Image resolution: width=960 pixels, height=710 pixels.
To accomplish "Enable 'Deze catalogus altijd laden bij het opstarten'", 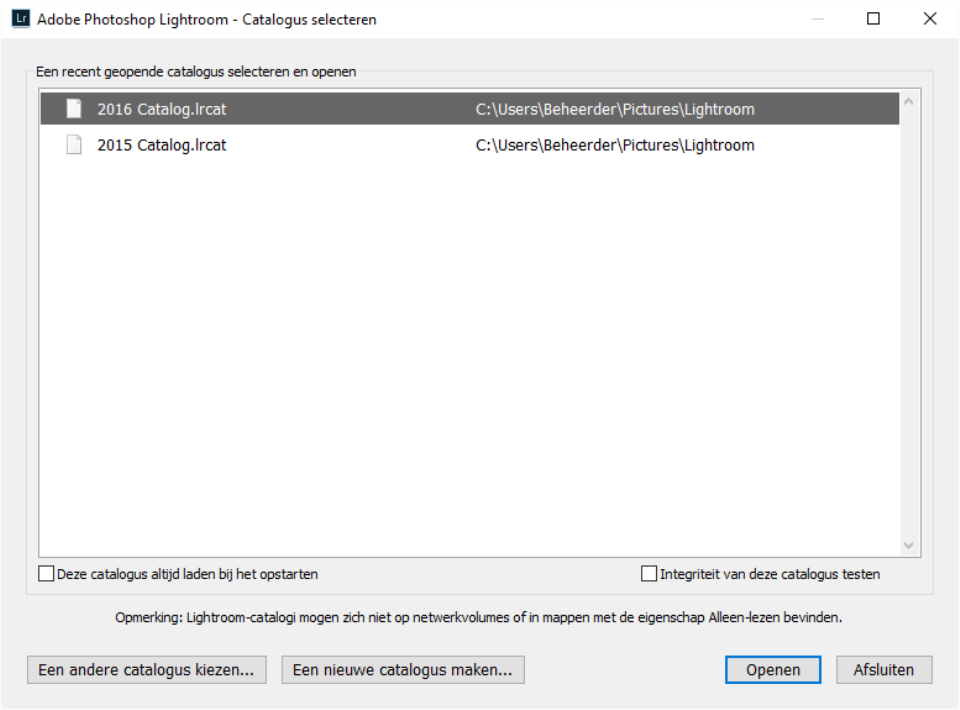I will (46, 574).
